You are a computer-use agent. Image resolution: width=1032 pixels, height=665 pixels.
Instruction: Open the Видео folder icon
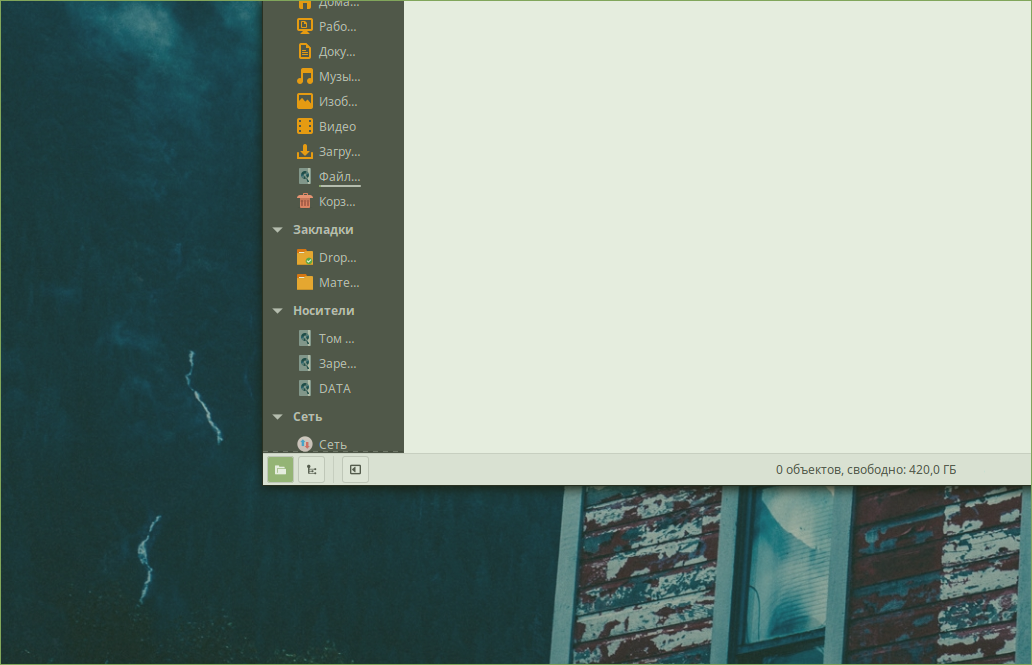click(305, 126)
